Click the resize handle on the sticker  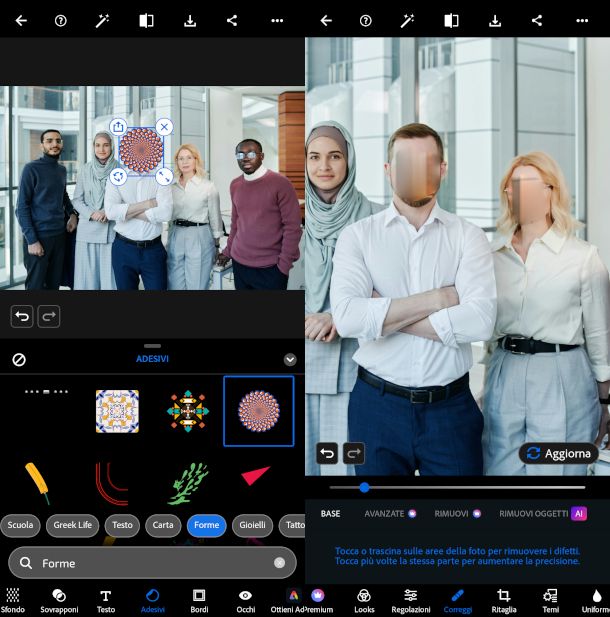tap(164, 176)
